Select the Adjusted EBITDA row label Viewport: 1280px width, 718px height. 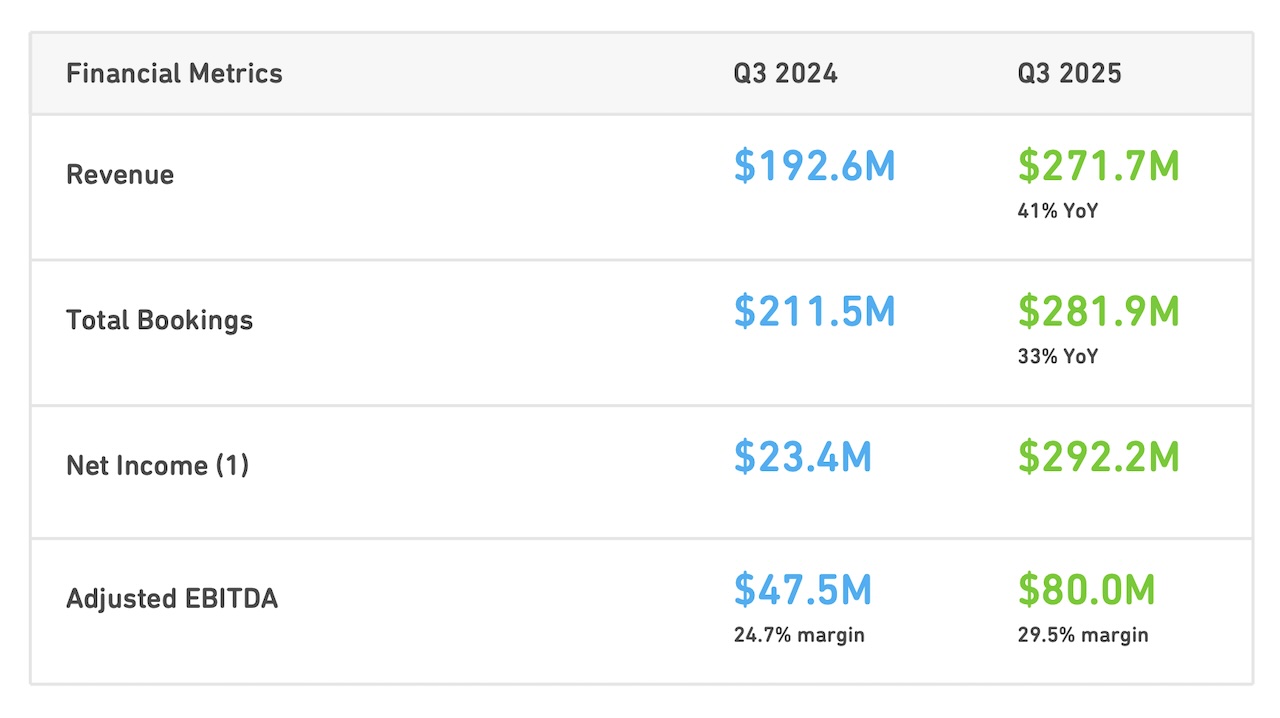tap(172, 598)
